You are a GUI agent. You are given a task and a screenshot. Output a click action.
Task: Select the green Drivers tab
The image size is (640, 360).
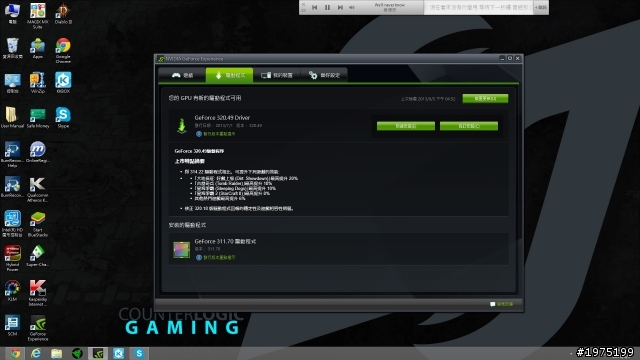pos(229,75)
